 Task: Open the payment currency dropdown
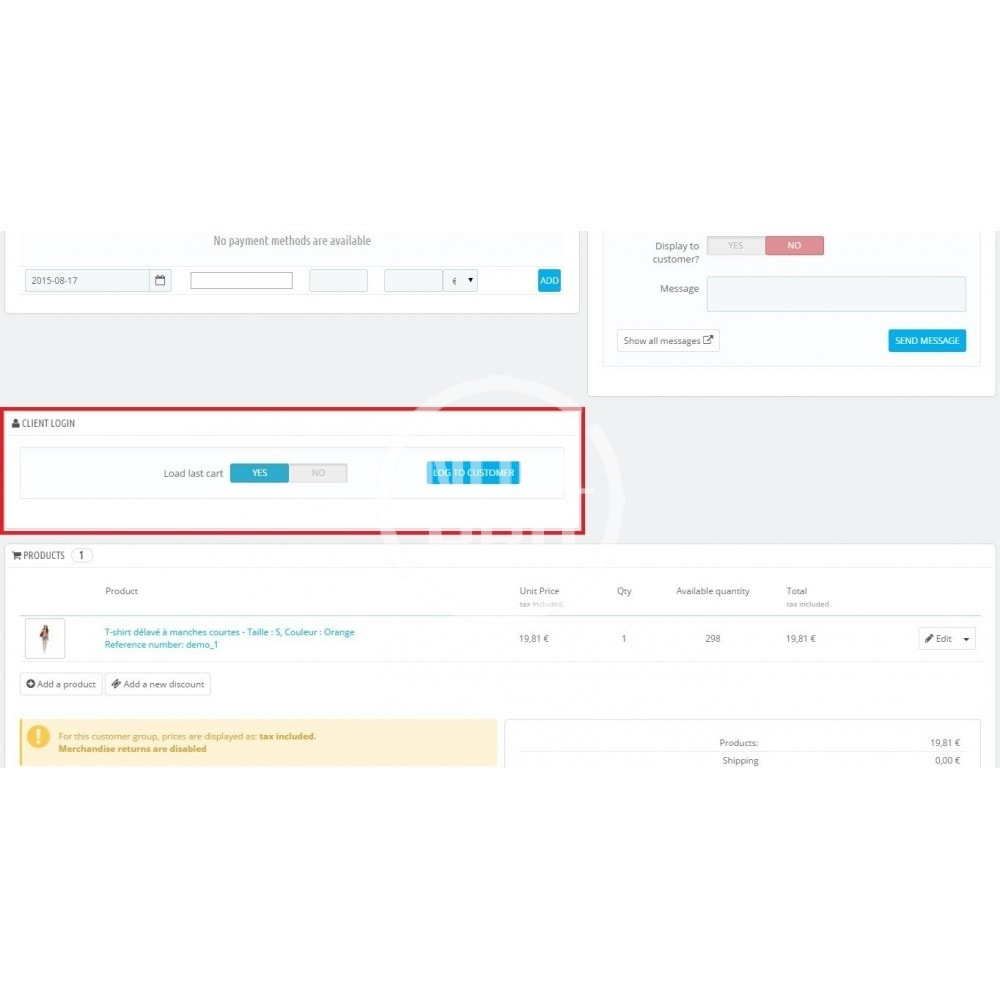pyautogui.click(x=461, y=281)
